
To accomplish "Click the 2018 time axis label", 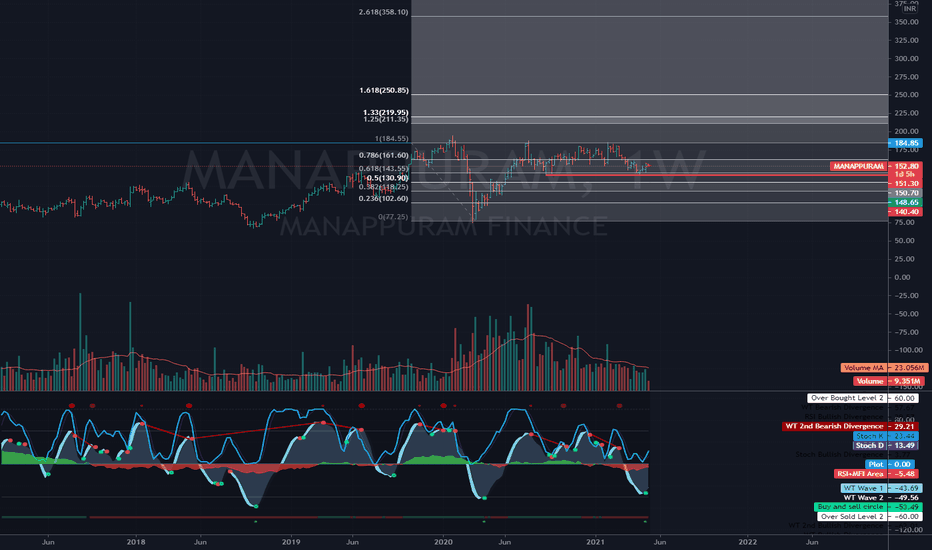I will (x=136, y=542).
